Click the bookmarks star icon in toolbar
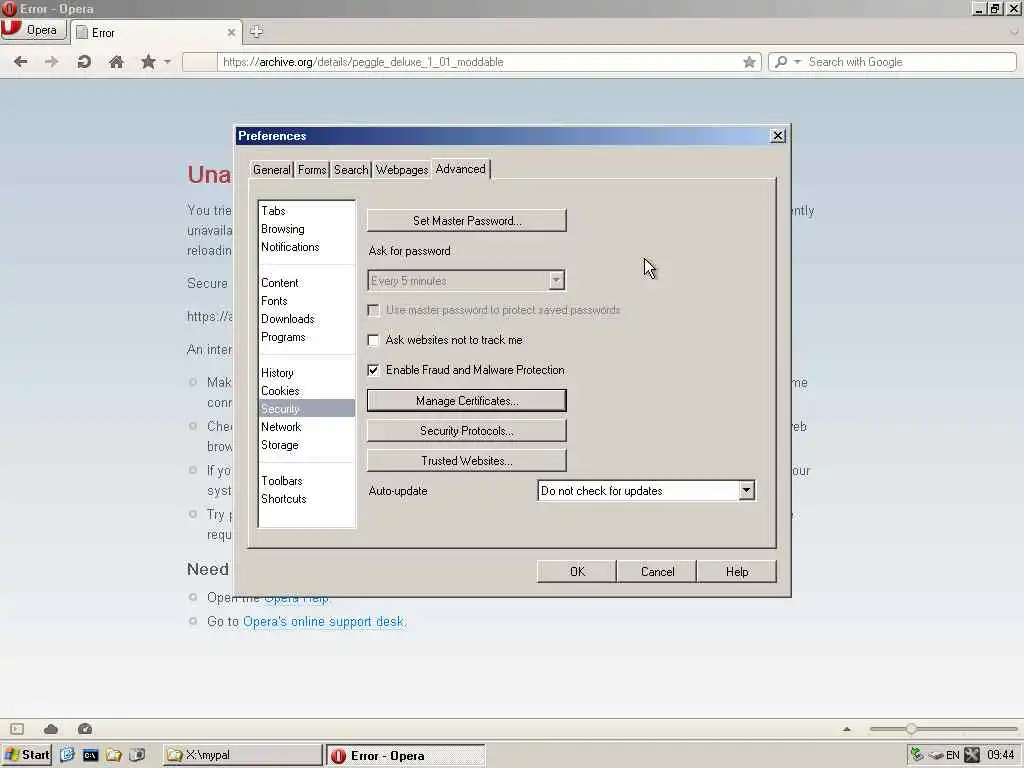Image resolution: width=1024 pixels, height=768 pixels. 148,61
